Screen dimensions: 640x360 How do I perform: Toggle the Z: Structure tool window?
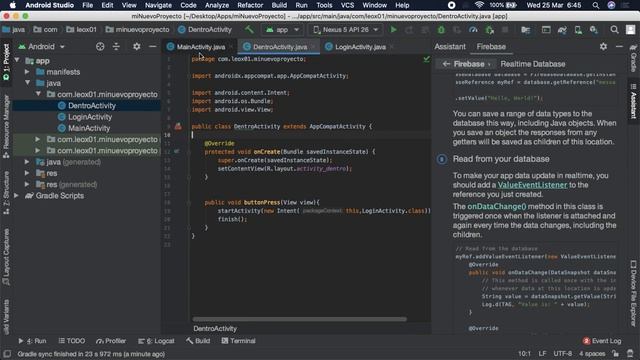[x=6, y=193]
